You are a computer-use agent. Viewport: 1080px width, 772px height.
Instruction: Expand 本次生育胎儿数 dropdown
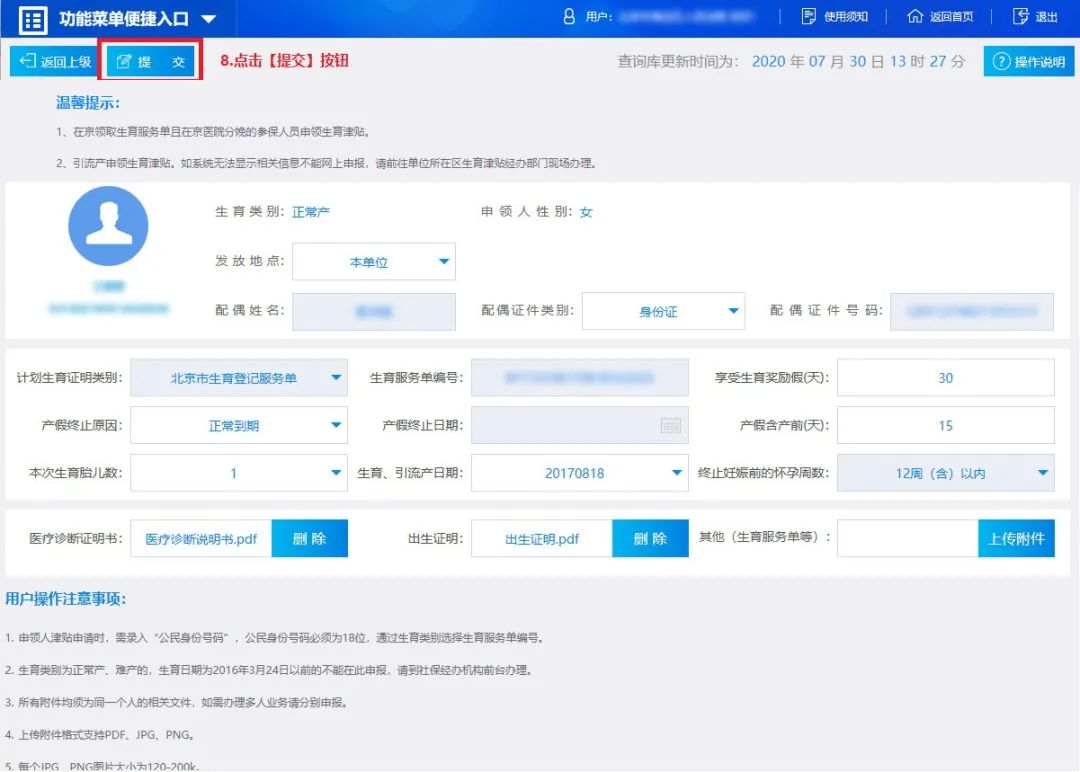pyautogui.click(x=239, y=473)
